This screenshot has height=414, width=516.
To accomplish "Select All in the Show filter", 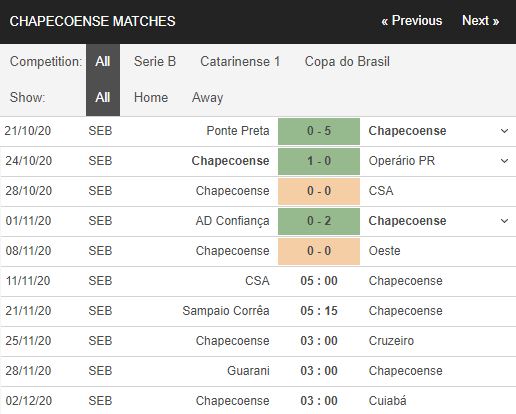I will point(103,98).
